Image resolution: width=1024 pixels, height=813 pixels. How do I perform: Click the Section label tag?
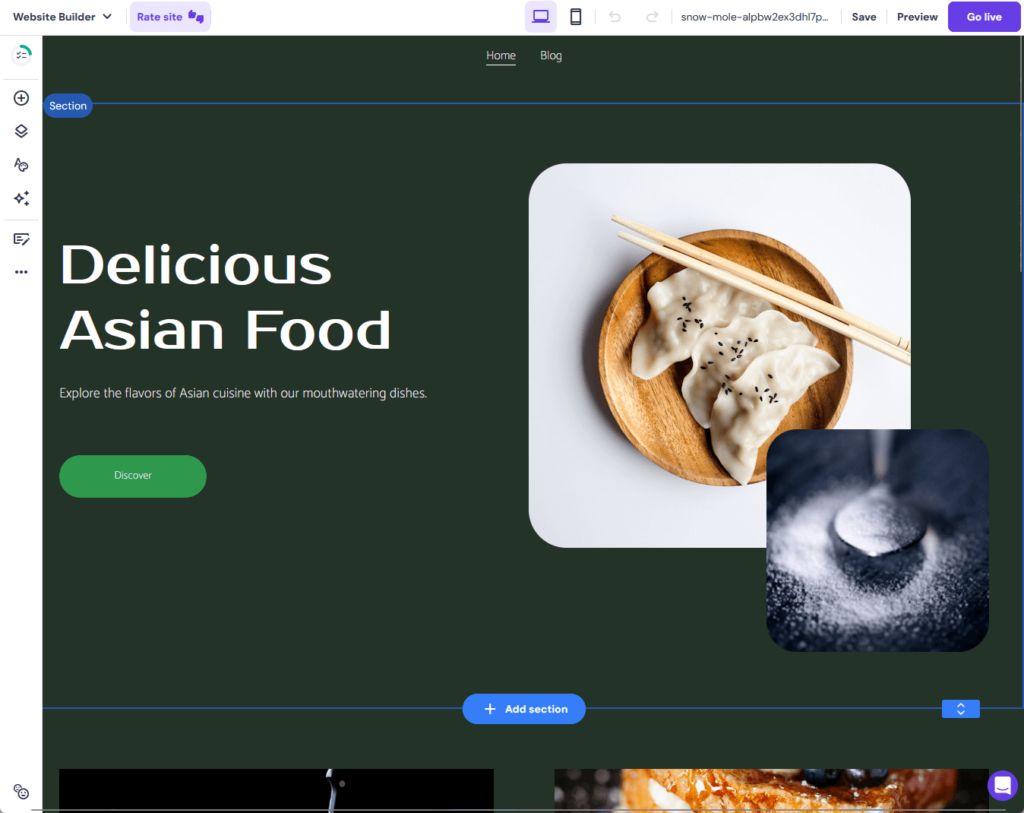click(x=68, y=106)
